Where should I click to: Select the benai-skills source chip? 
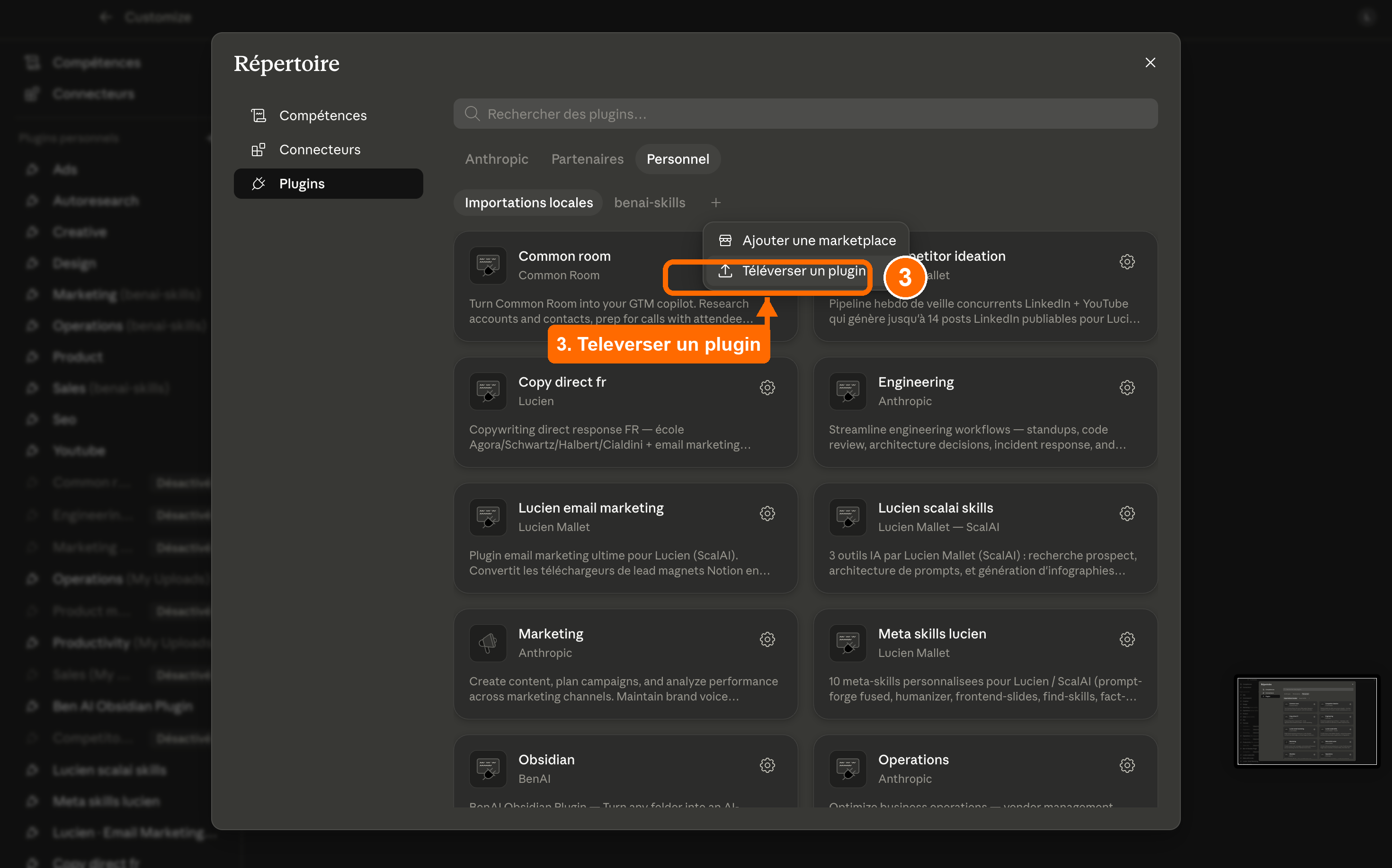(x=650, y=203)
